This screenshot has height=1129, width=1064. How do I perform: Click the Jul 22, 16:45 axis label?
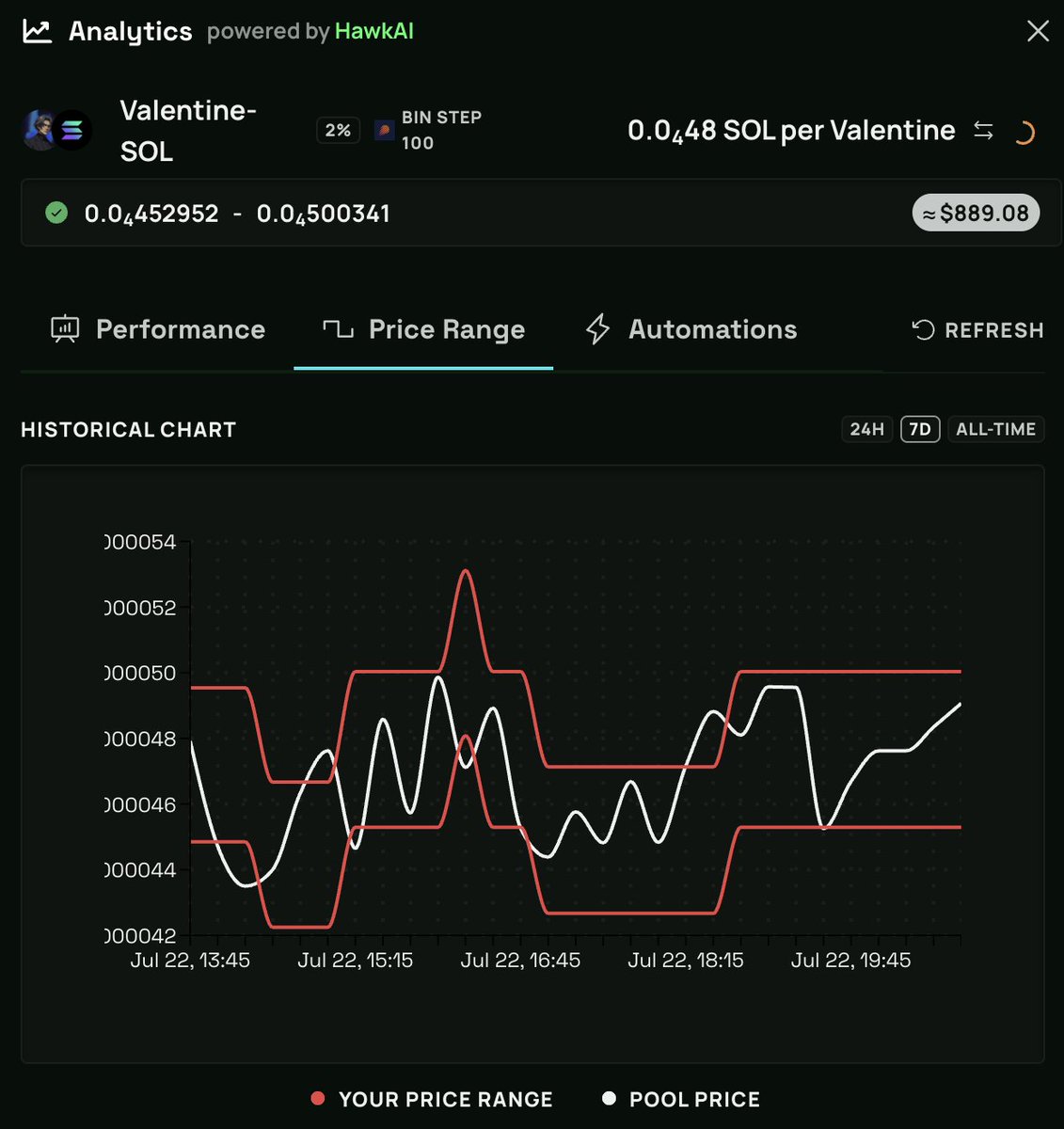[x=520, y=961]
